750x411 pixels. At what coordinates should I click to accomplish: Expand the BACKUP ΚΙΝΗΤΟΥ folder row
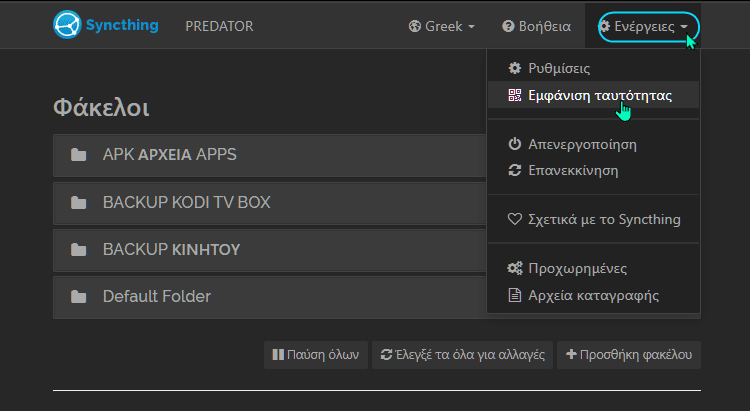pos(269,250)
